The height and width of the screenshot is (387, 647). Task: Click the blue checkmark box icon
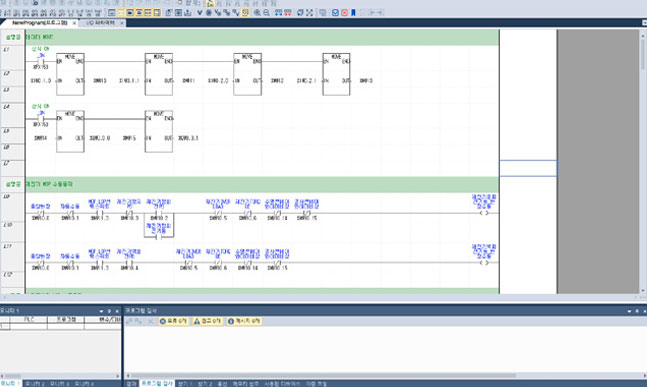point(335,13)
